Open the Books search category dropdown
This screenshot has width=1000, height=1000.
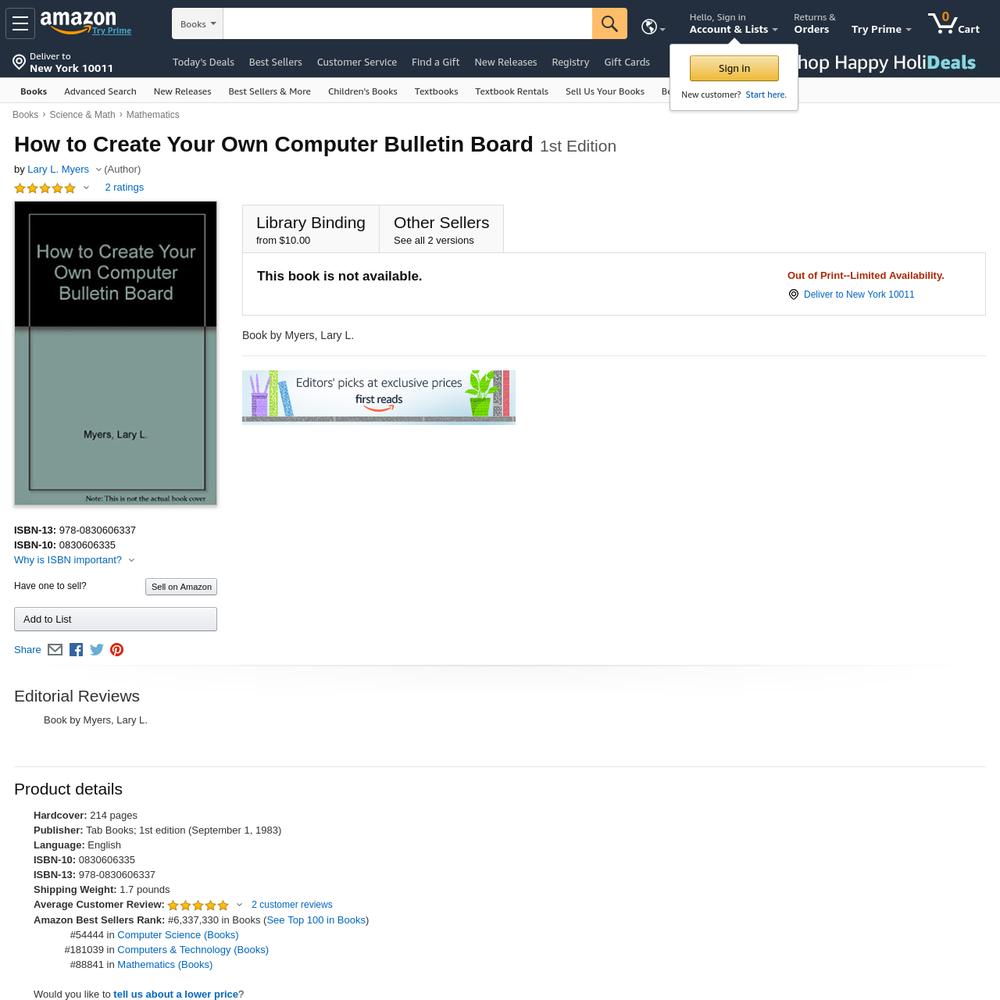(198, 24)
